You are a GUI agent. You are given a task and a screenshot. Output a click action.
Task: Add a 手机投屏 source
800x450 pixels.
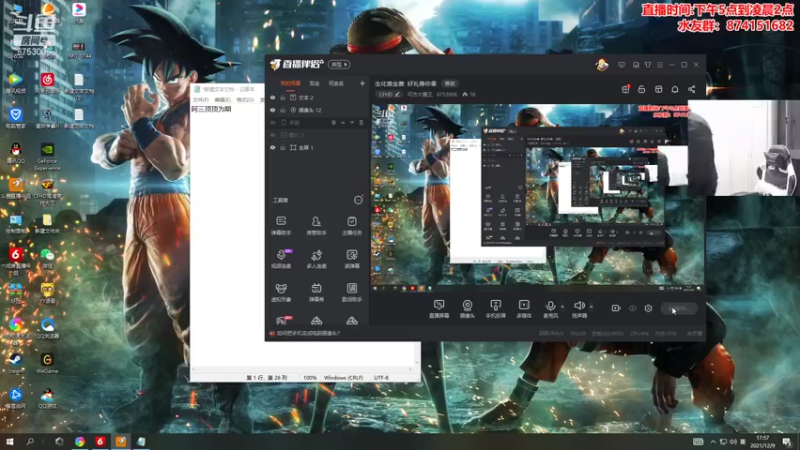pyautogui.click(x=495, y=309)
